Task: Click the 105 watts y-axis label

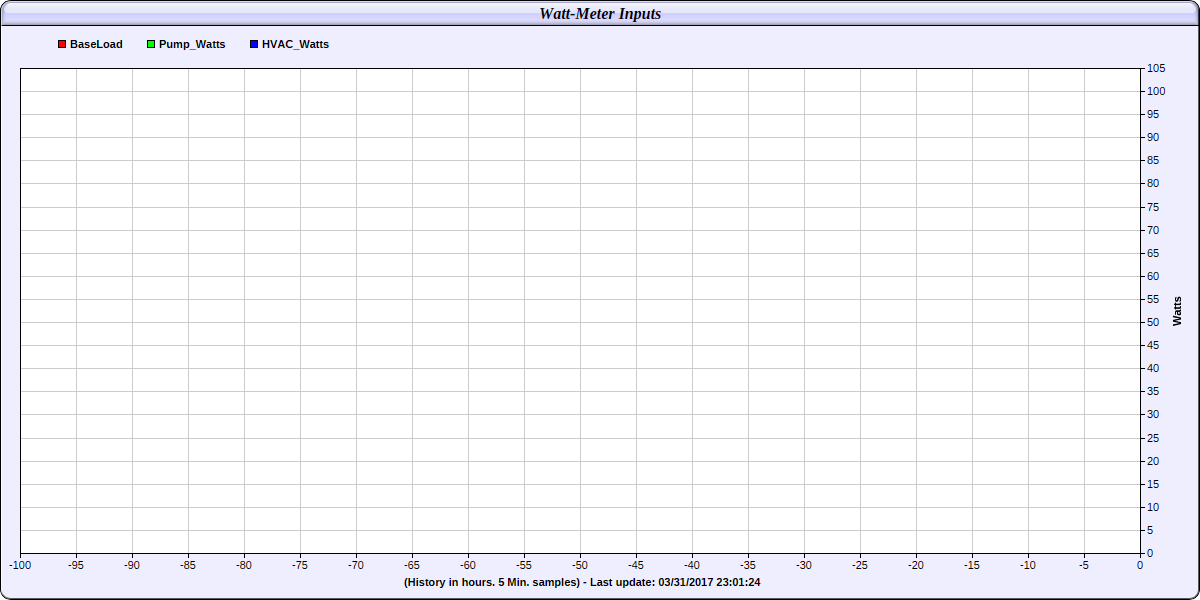Action: click(x=1156, y=68)
